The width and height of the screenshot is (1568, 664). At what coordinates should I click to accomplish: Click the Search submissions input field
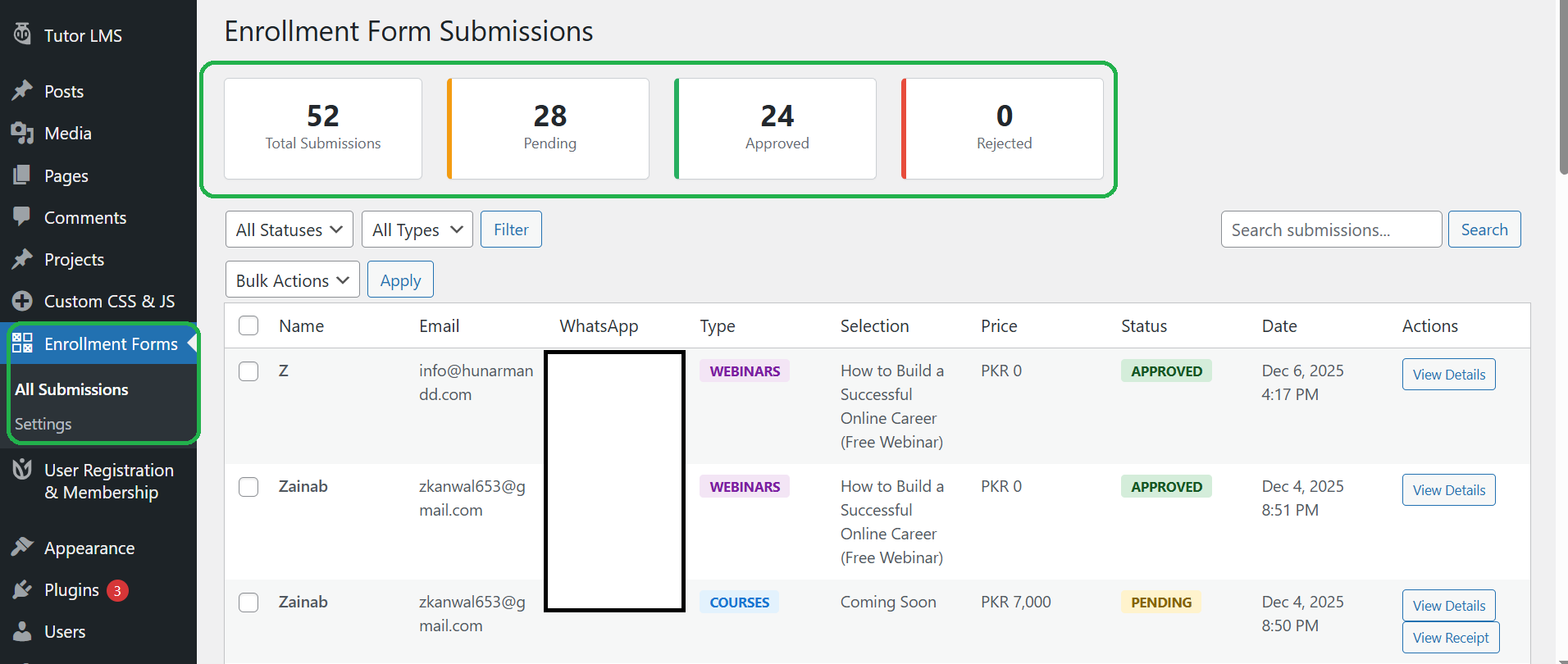pos(1330,230)
